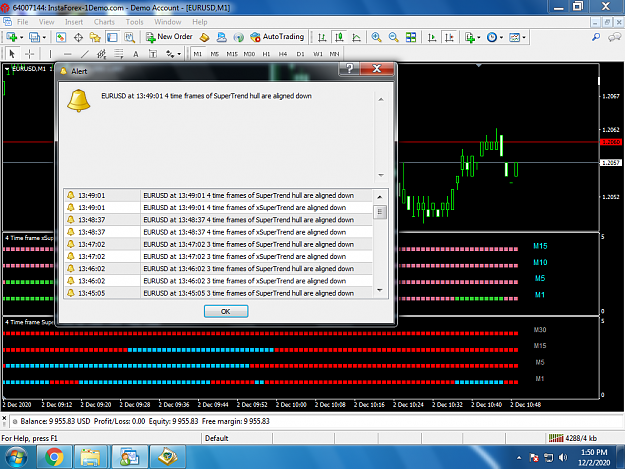Open the Profiles icon
Screen dimensions: 625x469
click(x=34, y=37)
